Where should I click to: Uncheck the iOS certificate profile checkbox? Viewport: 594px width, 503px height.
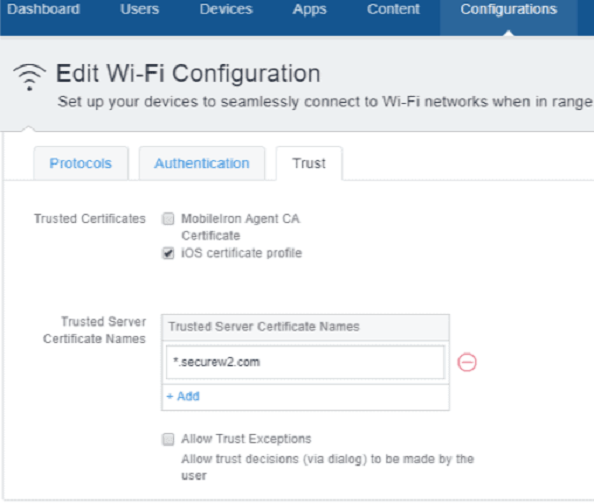(168, 253)
